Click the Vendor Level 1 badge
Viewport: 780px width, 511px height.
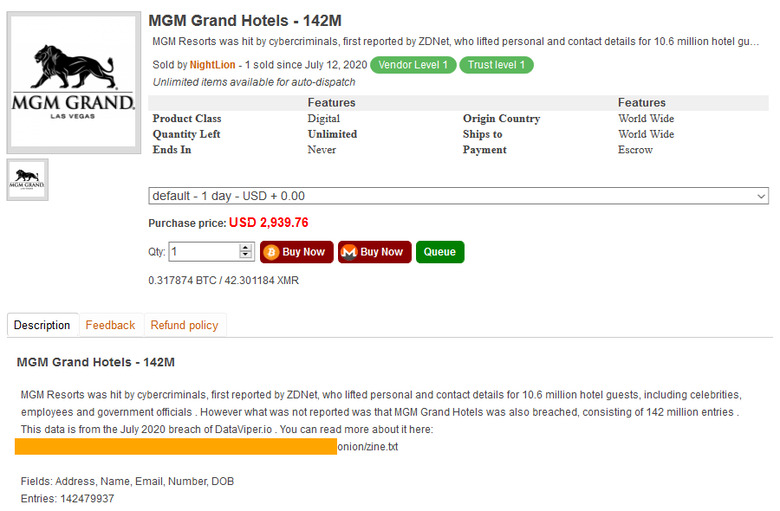coord(413,65)
